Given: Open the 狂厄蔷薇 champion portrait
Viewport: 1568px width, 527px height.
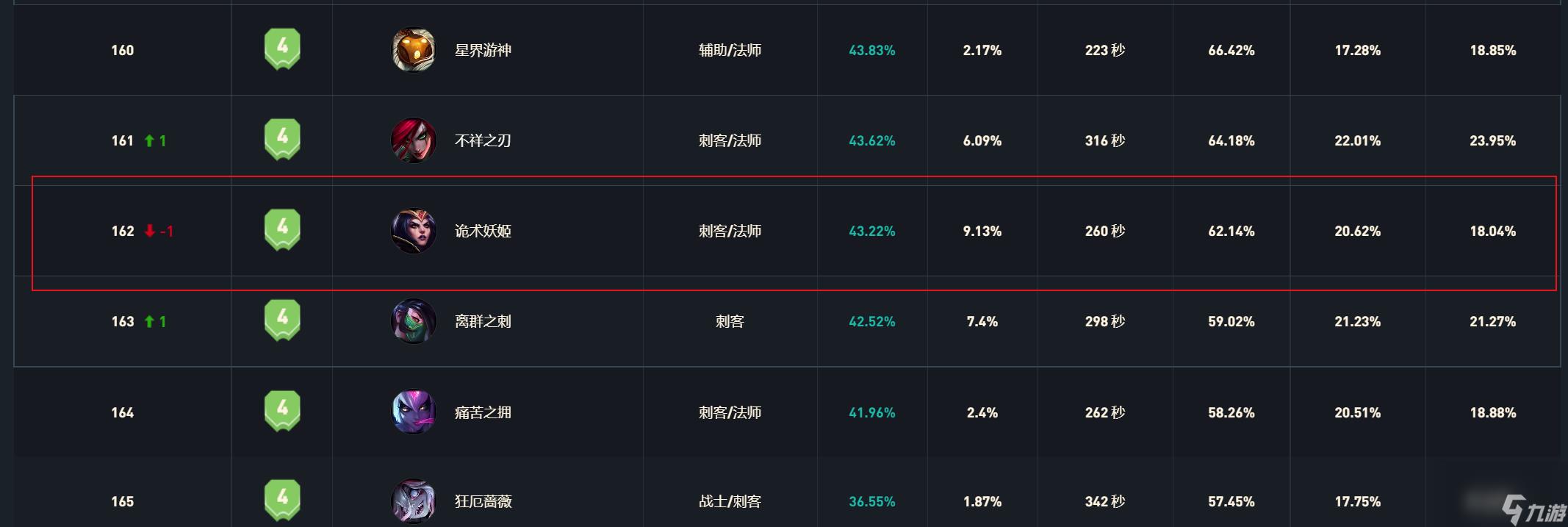Looking at the screenshot, I should tap(414, 501).
